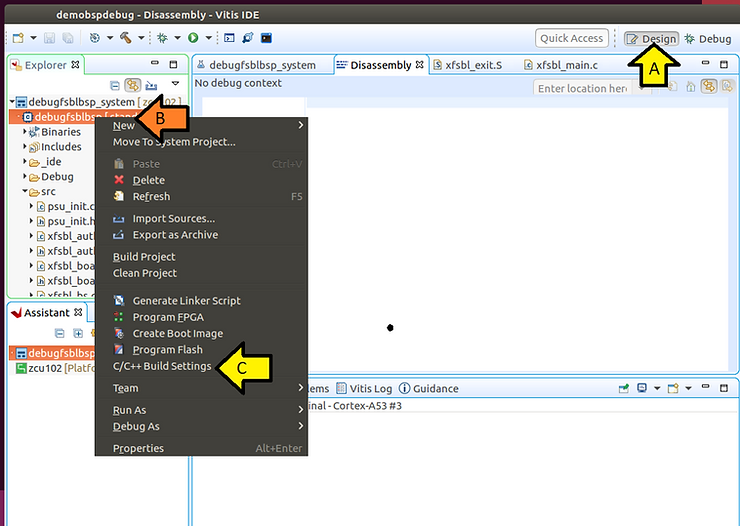This screenshot has width=740, height=526.
Task: Choose Generate Linker Script menu entry
Action: pyautogui.click(x=202, y=301)
